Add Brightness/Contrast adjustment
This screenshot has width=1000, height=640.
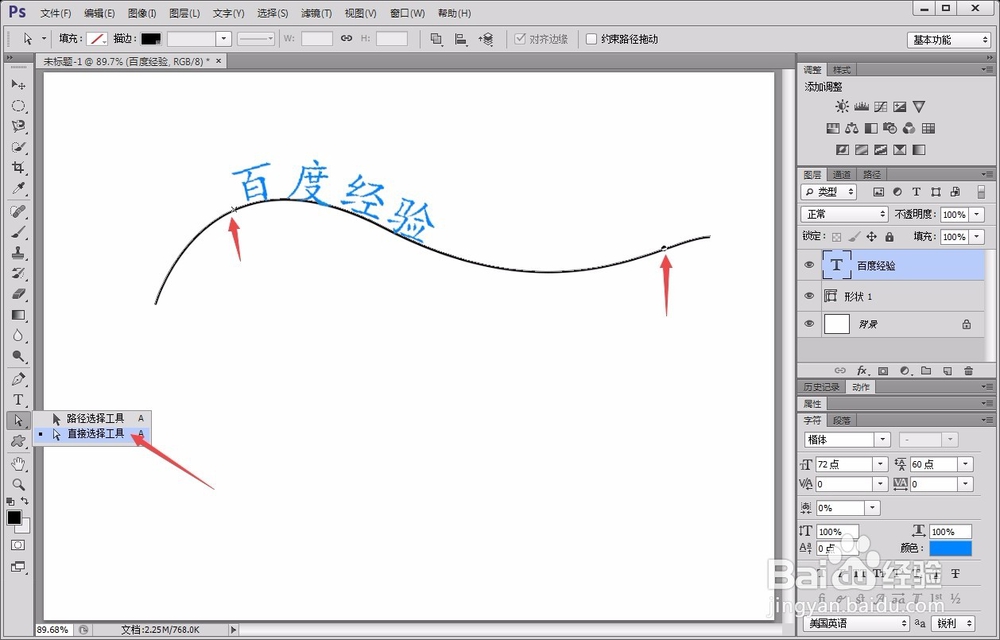tap(842, 106)
